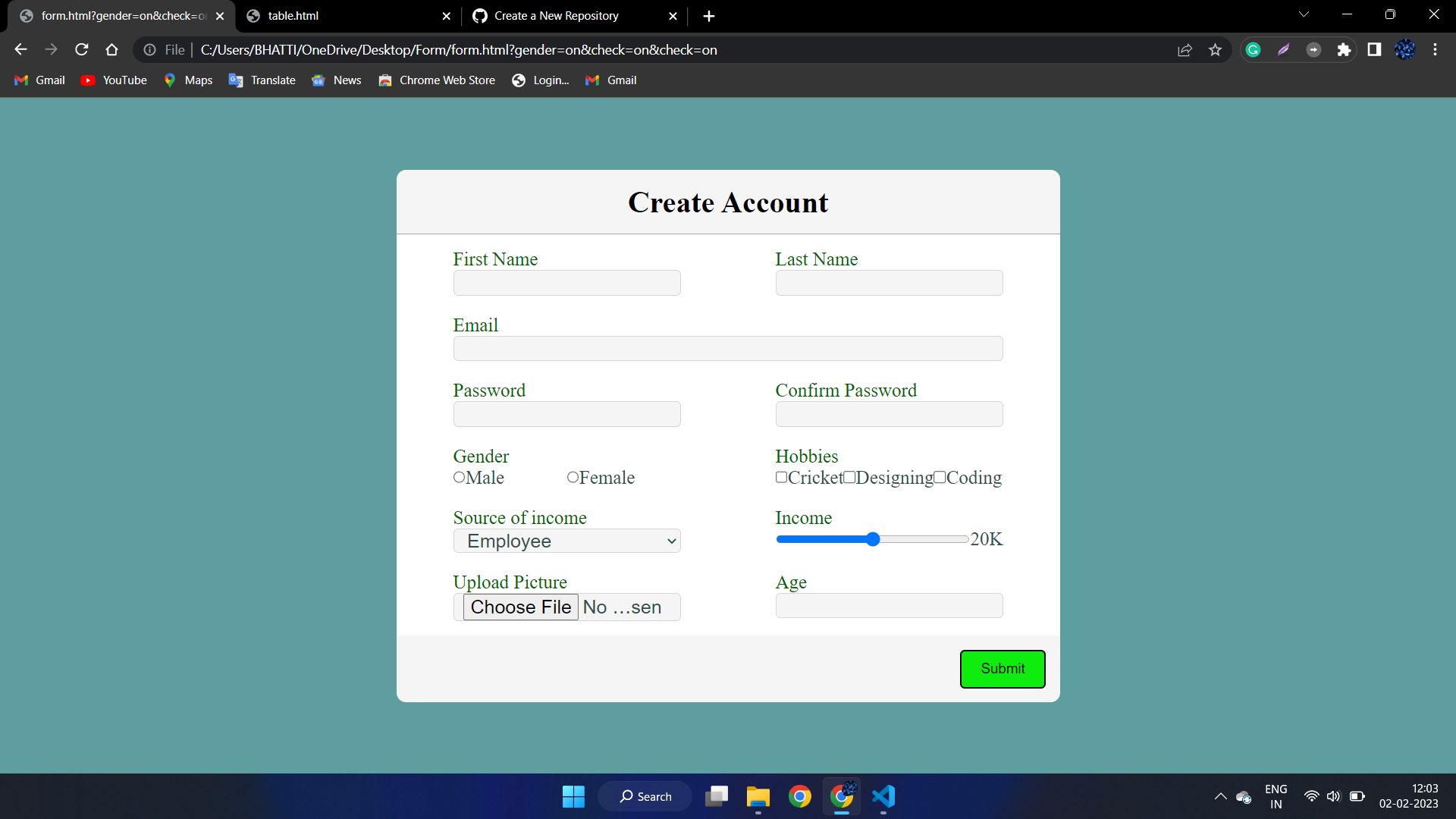Check the Coding hobby checkbox
1456x819 pixels.
tap(940, 477)
